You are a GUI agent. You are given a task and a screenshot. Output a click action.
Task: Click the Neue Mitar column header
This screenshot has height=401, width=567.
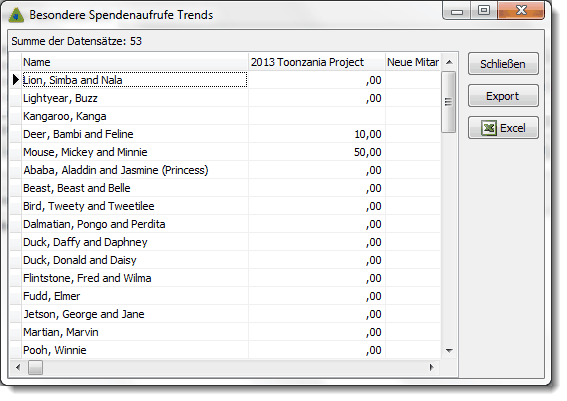[x=413, y=62]
